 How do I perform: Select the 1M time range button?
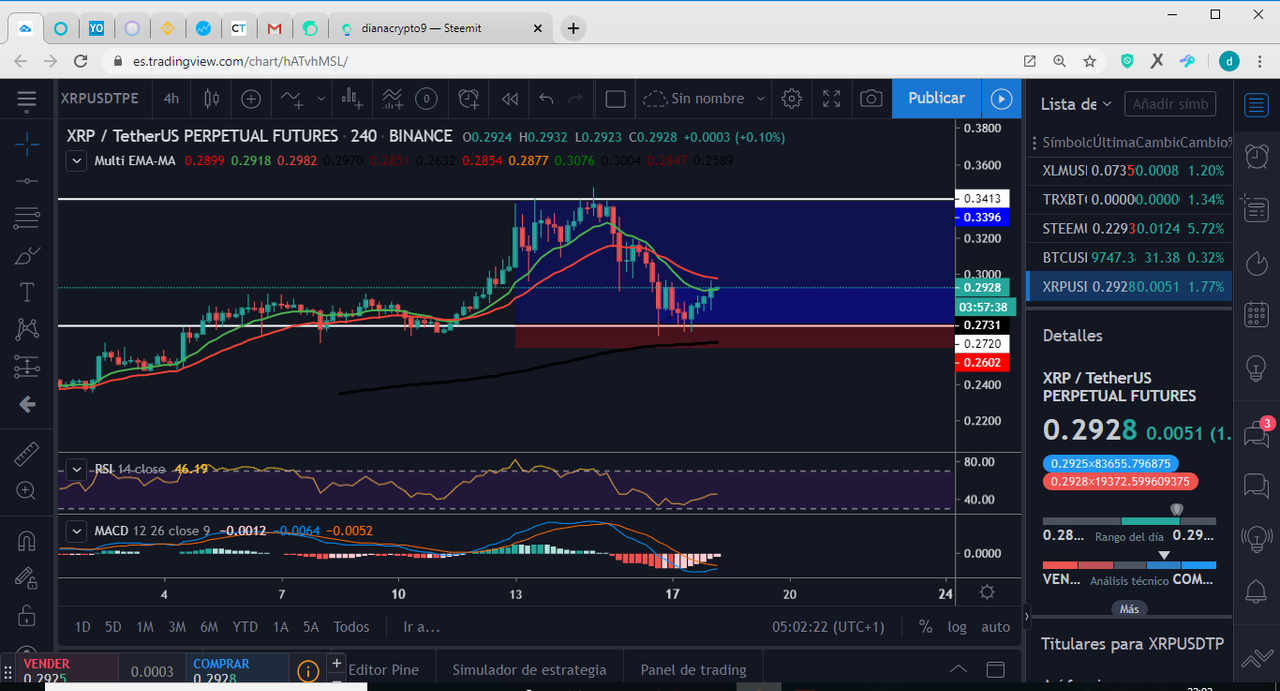[145, 627]
